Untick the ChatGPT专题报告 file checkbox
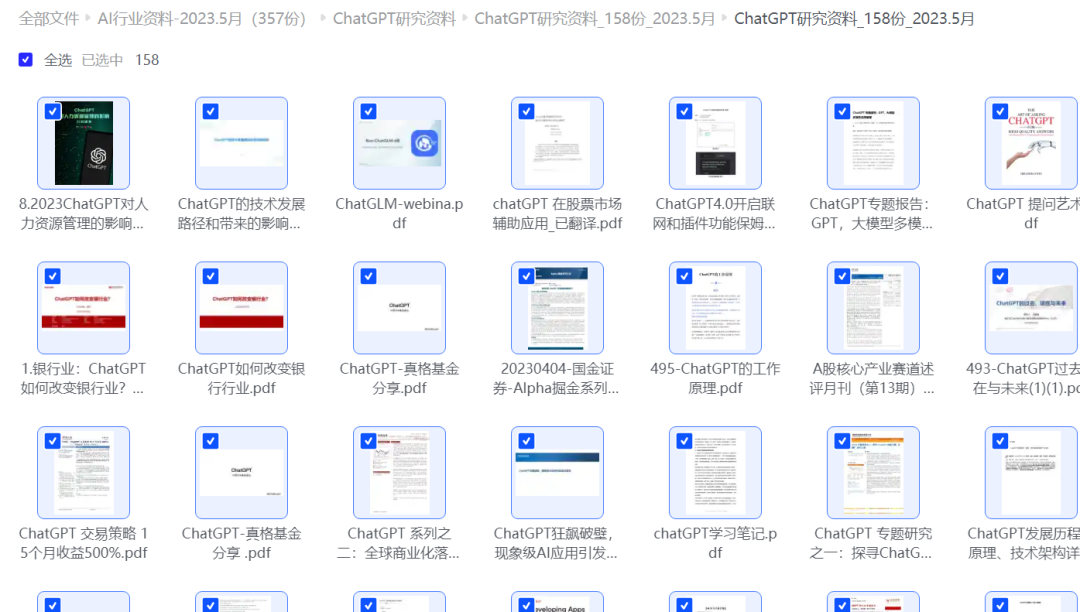Image resolution: width=1080 pixels, height=612 pixels. (842, 112)
